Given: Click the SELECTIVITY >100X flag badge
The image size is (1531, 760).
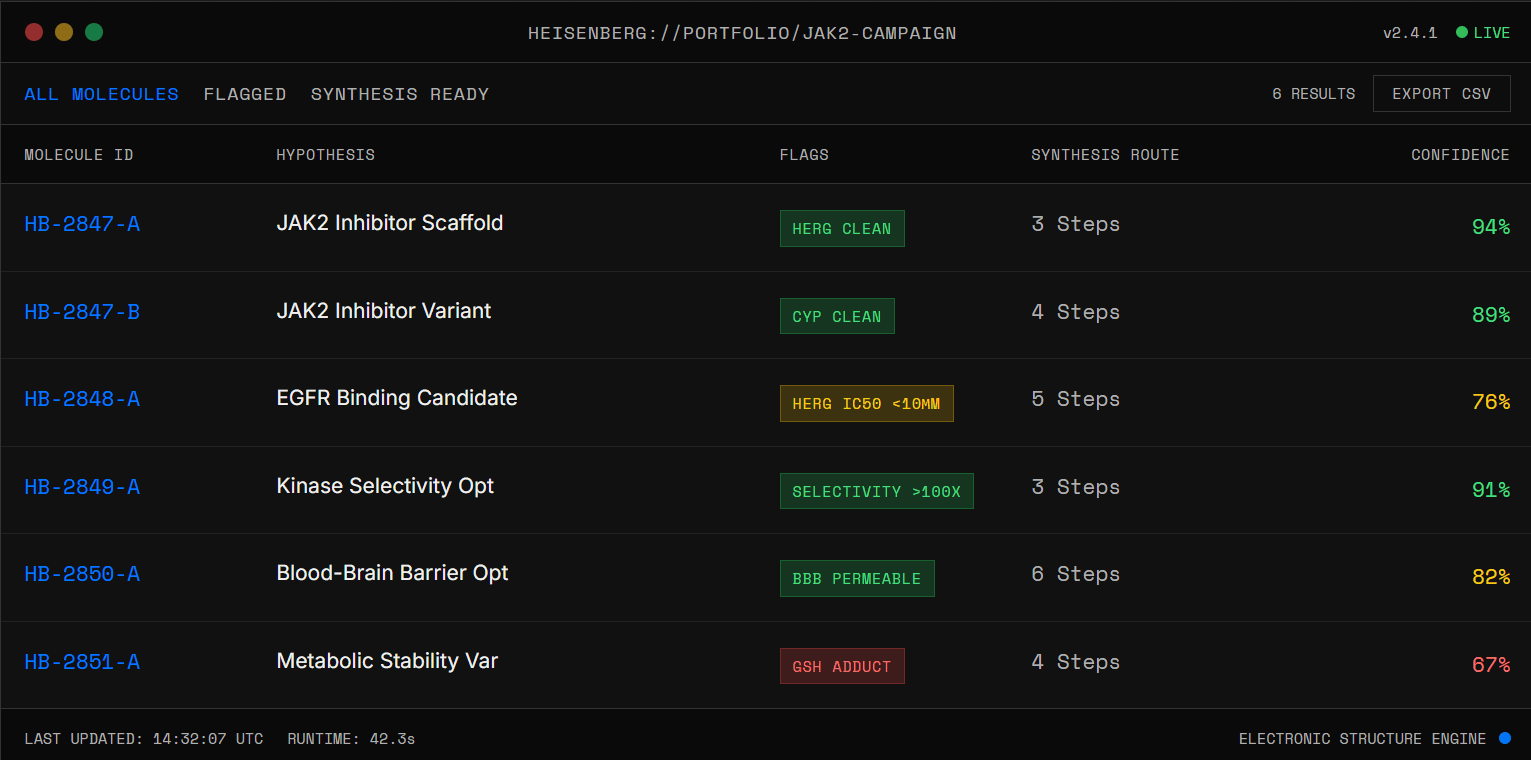Looking at the screenshot, I should tap(876, 492).
